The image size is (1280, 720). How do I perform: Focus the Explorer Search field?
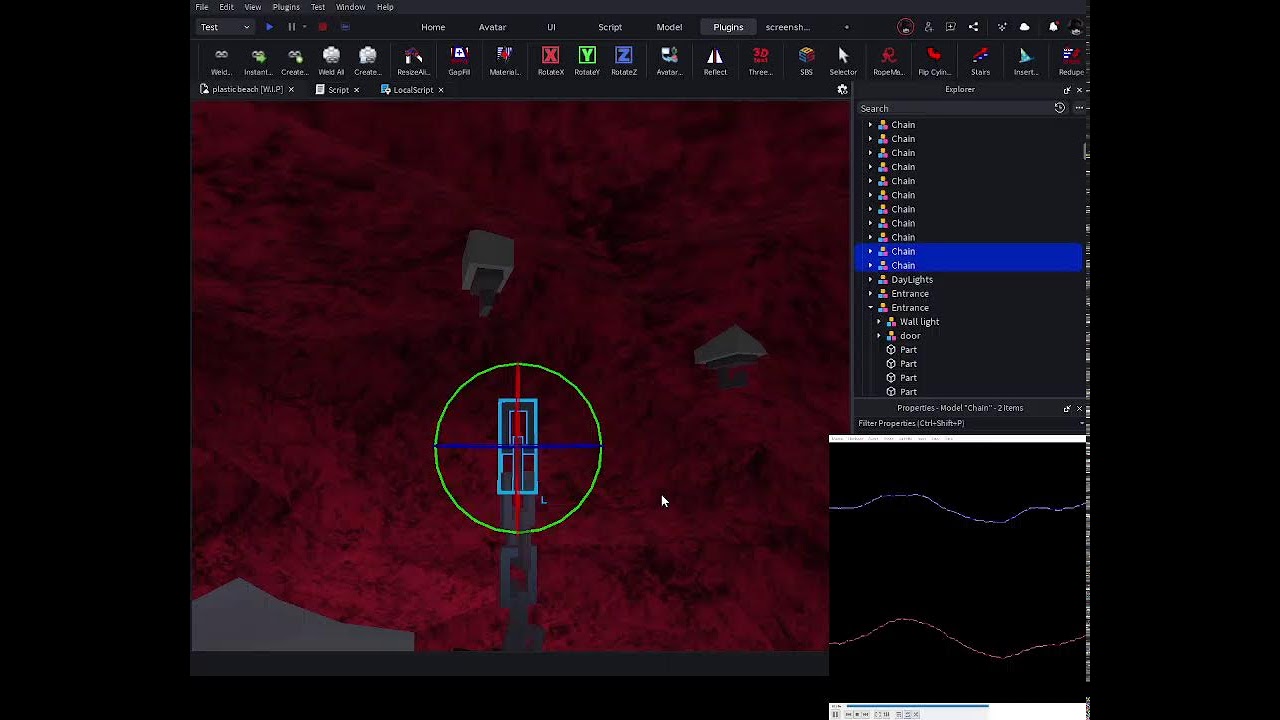[x=955, y=108]
